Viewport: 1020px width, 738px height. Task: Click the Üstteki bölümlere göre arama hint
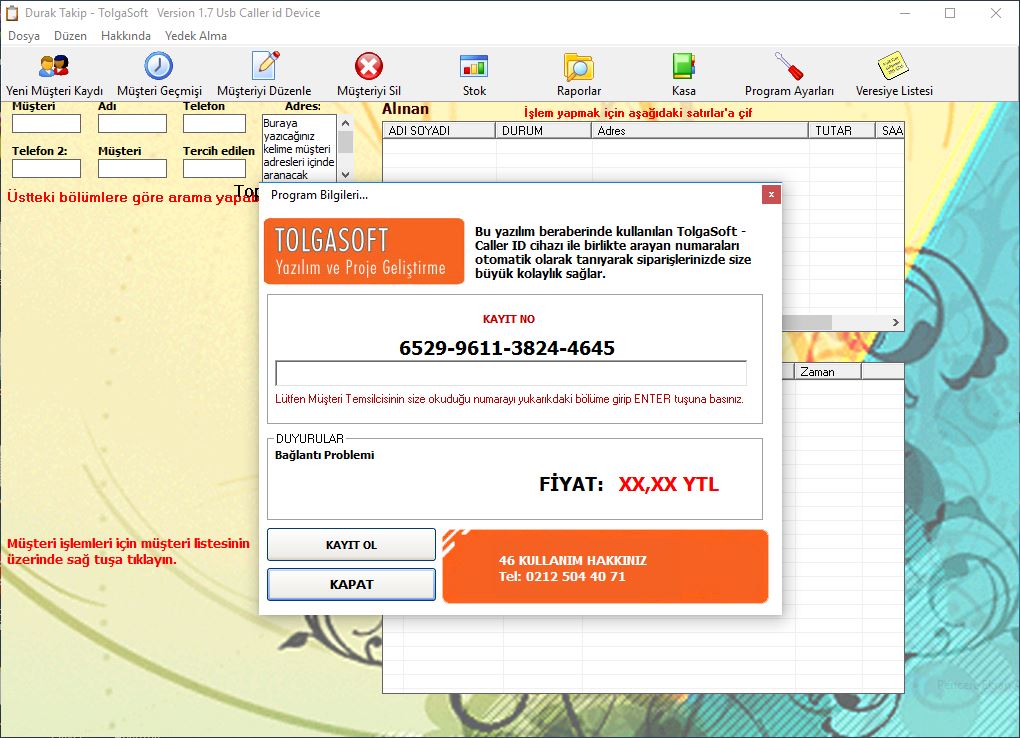pos(133,197)
